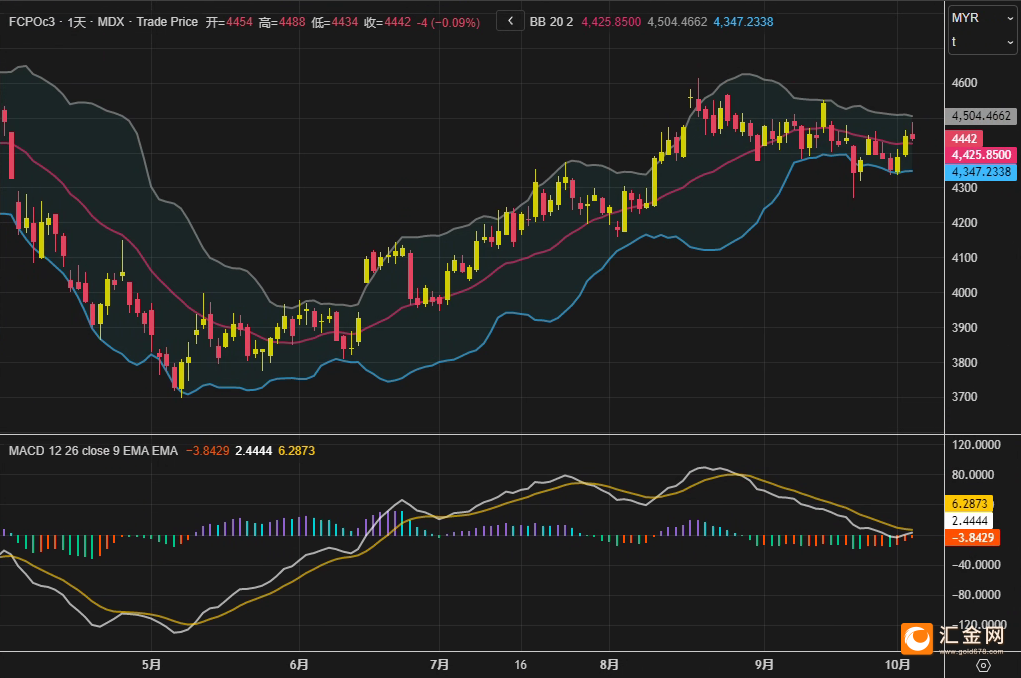
Task: Click the chart settings hexagon icon
Action: click(x=983, y=665)
